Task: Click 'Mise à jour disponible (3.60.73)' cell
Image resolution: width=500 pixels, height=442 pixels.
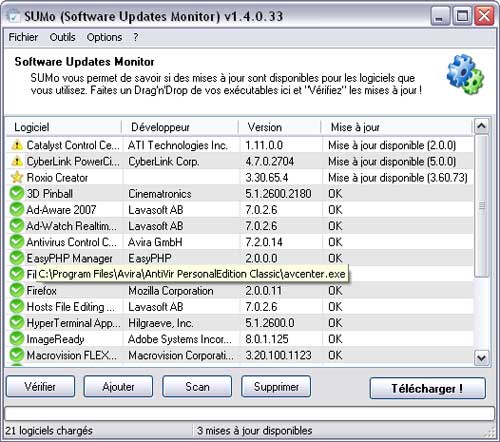Action: click(398, 178)
